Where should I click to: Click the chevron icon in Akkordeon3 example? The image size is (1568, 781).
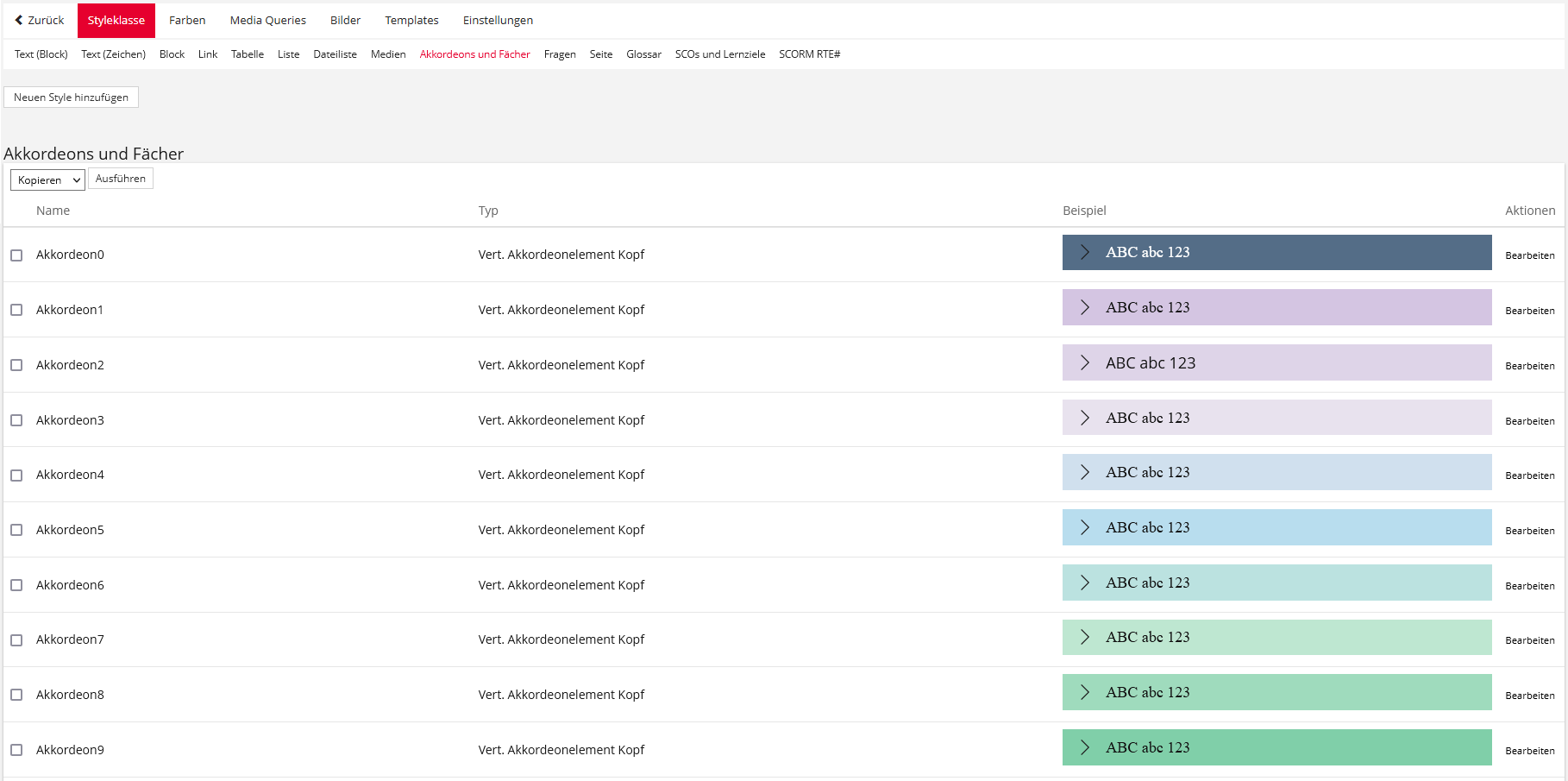[1085, 418]
